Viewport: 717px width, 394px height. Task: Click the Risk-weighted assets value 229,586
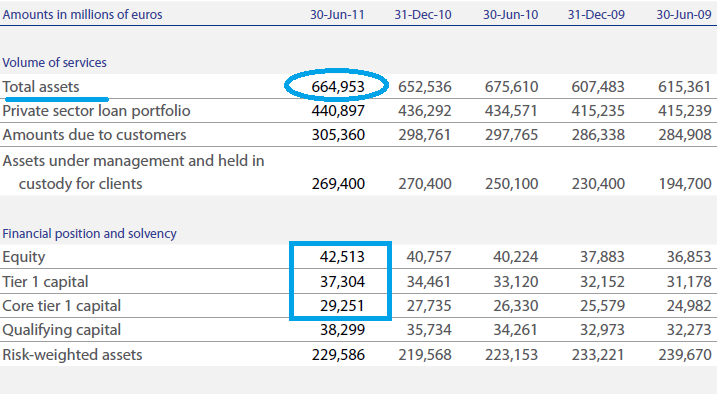coord(338,355)
